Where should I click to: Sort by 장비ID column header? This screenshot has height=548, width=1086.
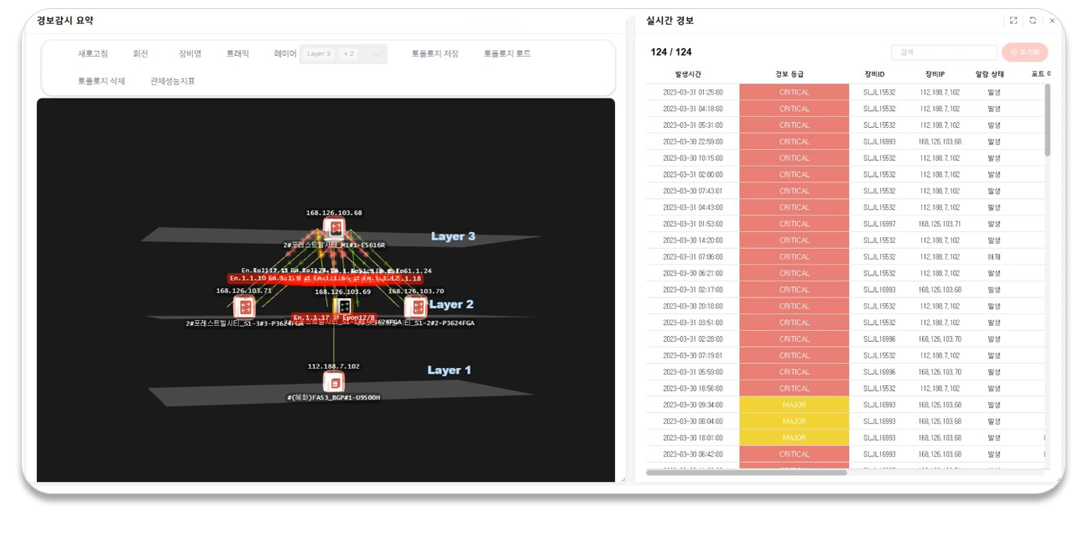pyautogui.click(x=875, y=74)
